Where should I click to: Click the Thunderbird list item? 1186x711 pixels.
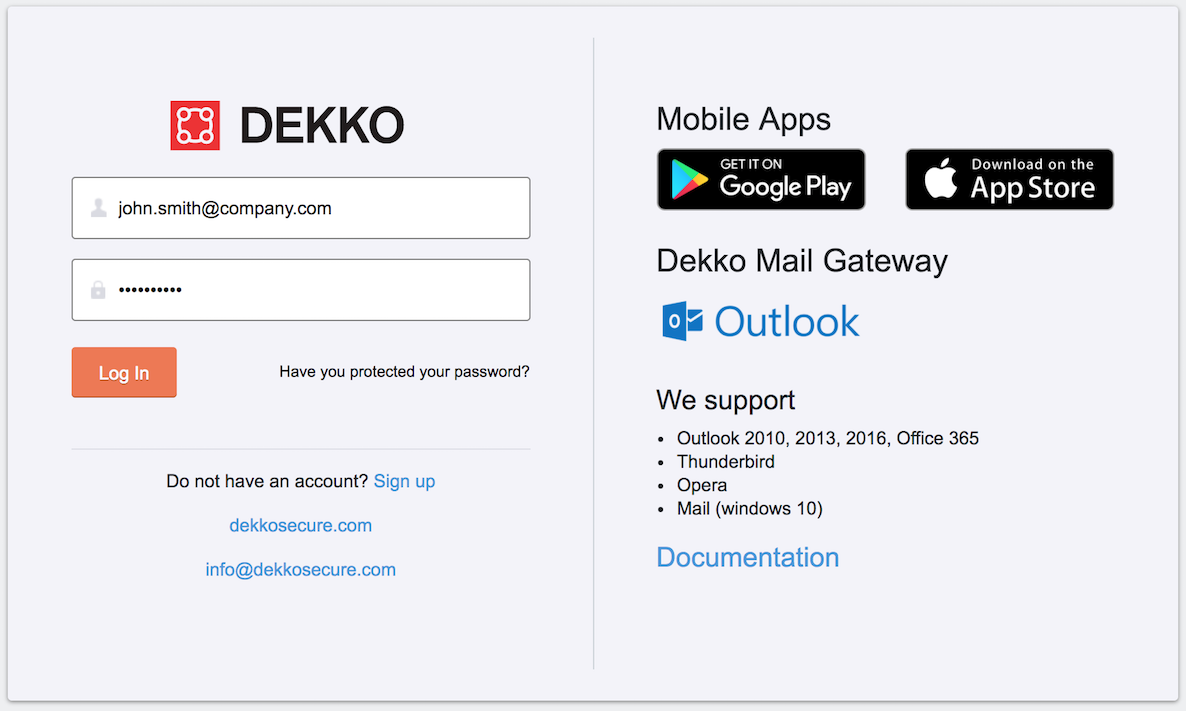tap(726, 462)
